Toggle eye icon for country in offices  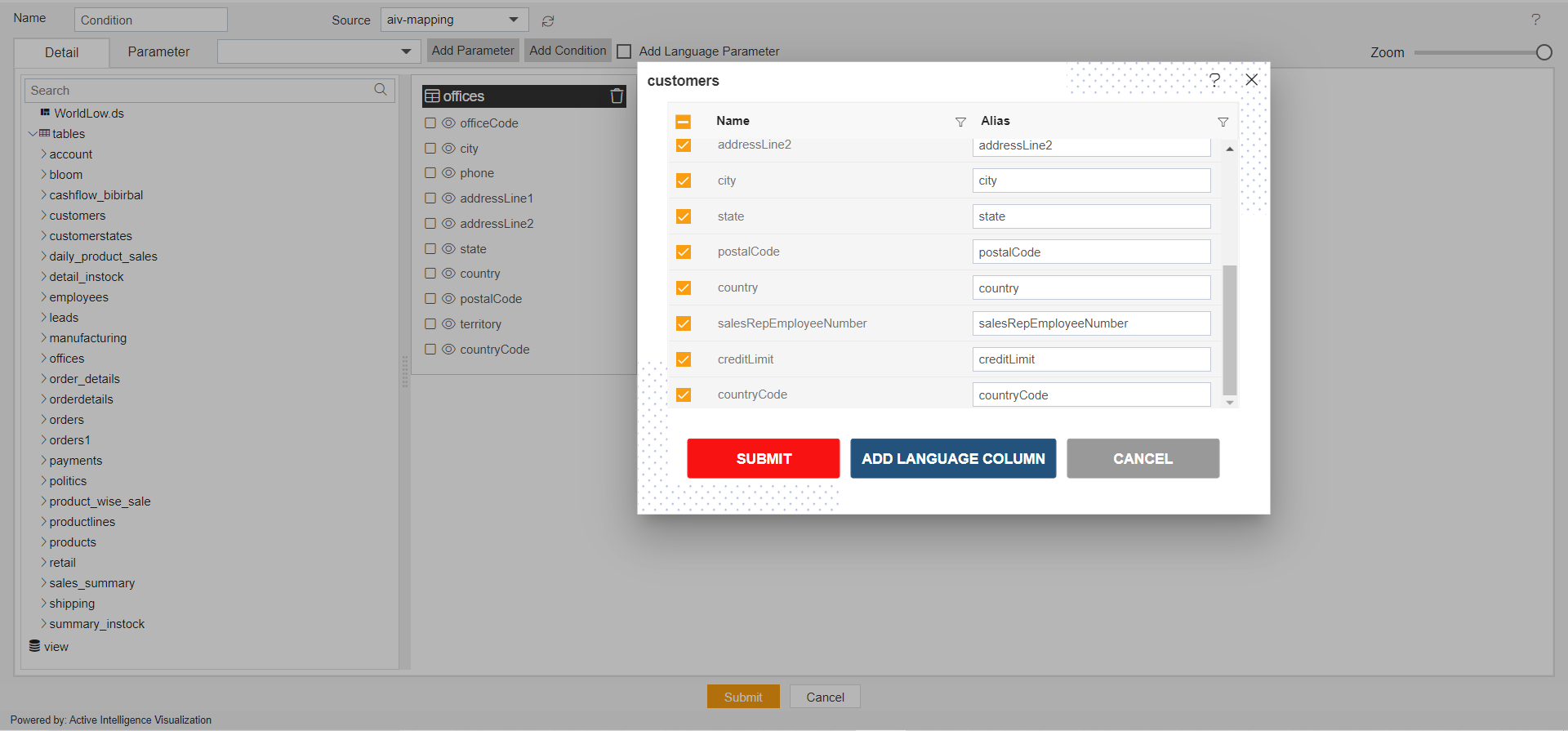[448, 274]
